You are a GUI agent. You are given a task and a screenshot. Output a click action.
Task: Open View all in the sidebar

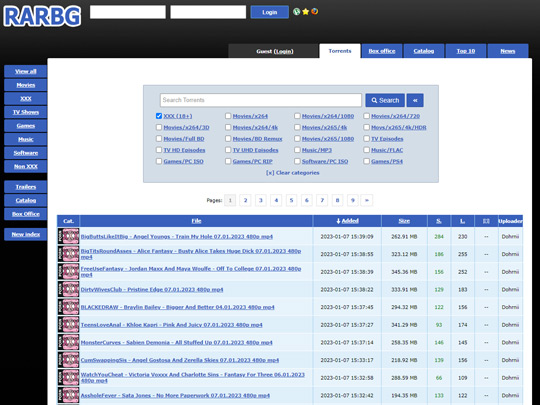pyautogui.click(x=25, y=71)
